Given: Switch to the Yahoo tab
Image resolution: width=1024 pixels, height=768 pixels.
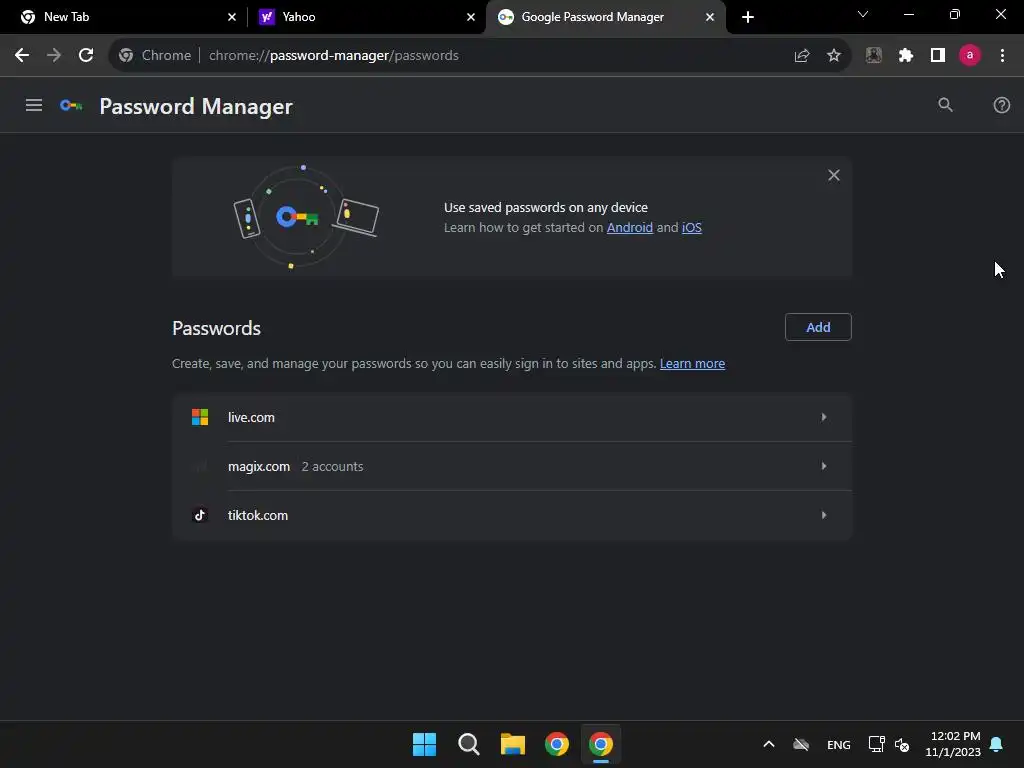Looking at the screenshot, I should [x=366, y=17].
